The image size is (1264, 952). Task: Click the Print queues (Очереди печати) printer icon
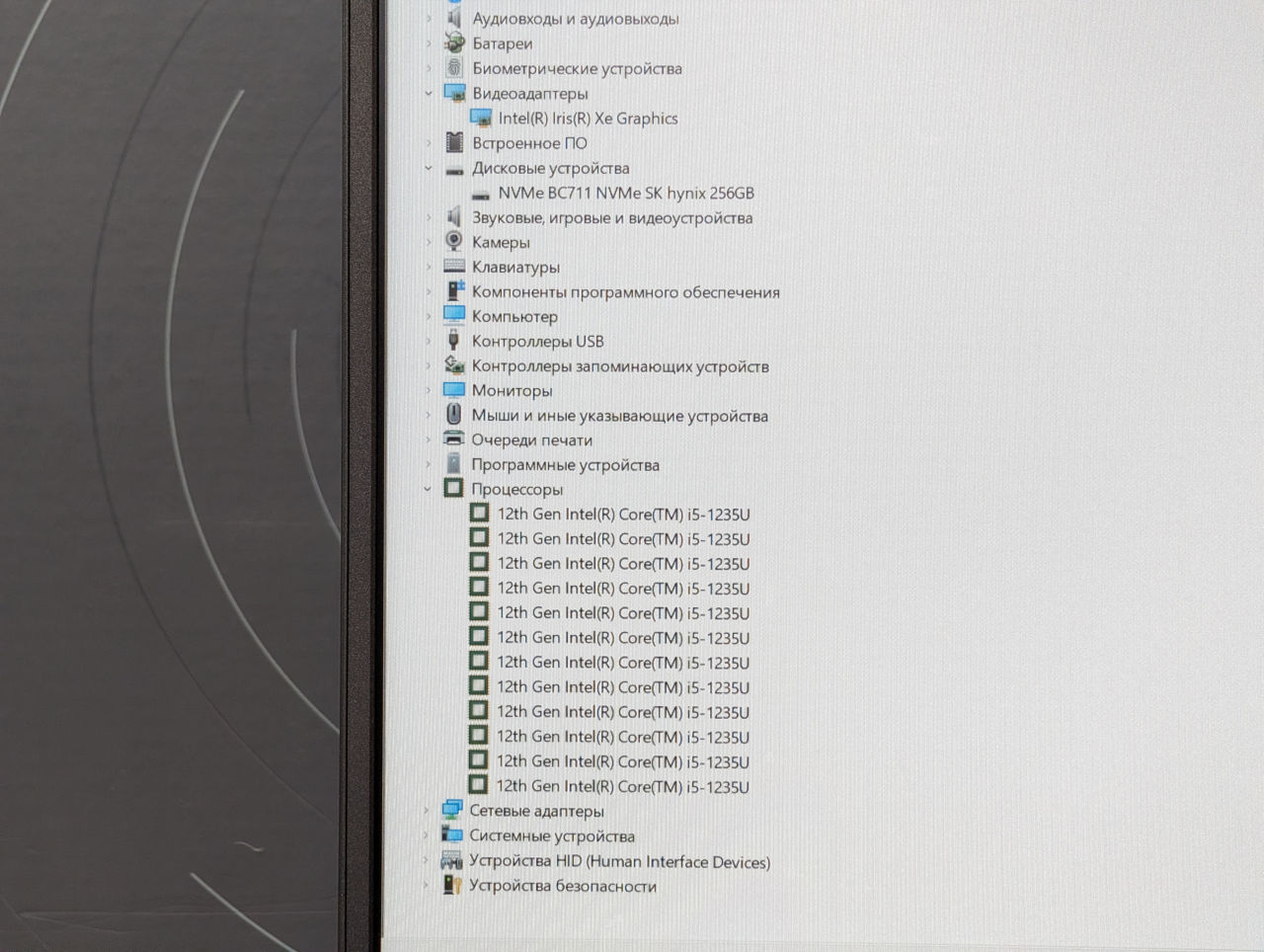point(454,438)
